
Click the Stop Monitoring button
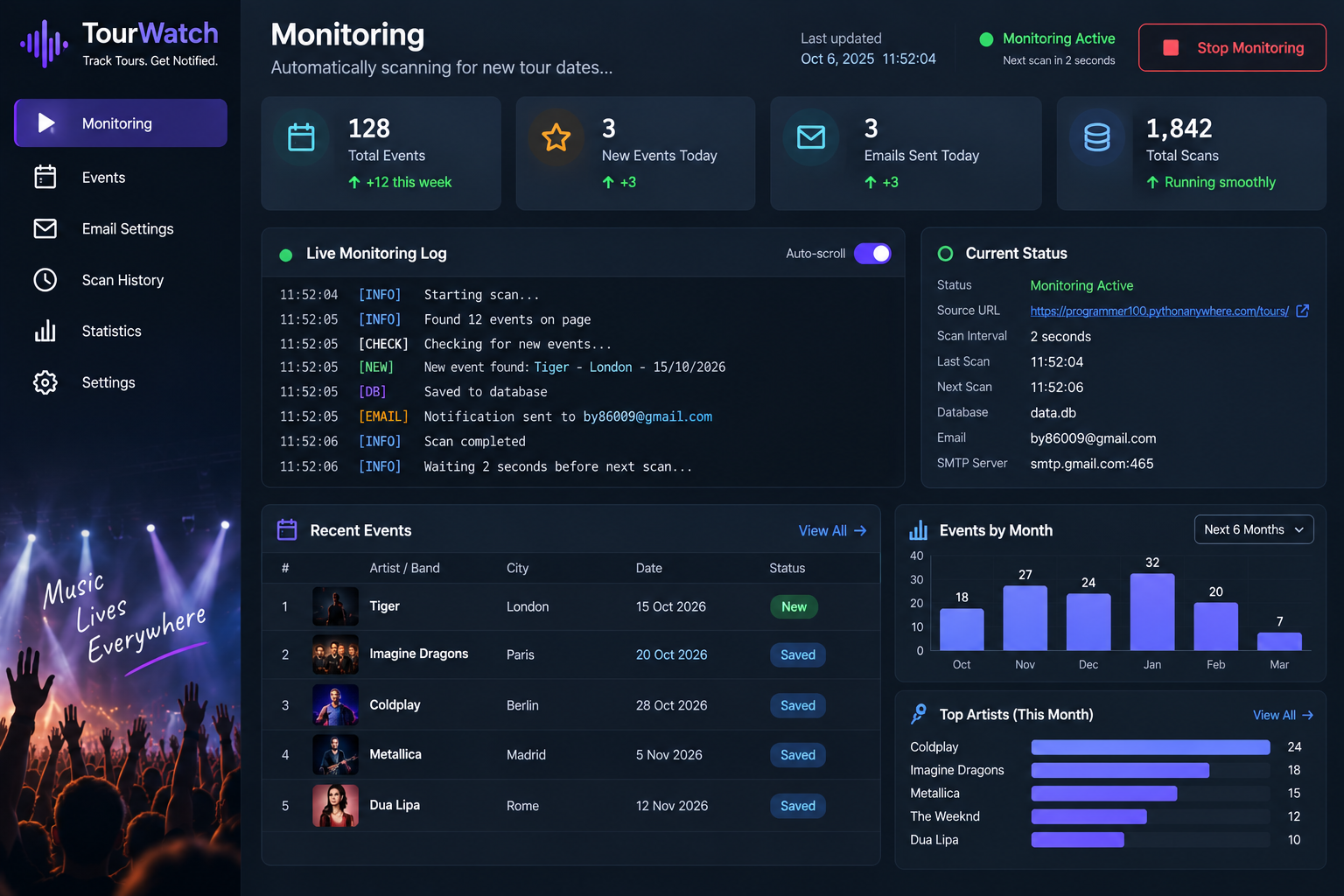1232,47
